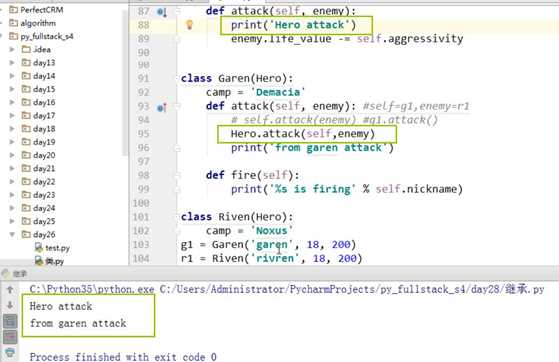Expand the day16 folder arrow

pos(12,102)
